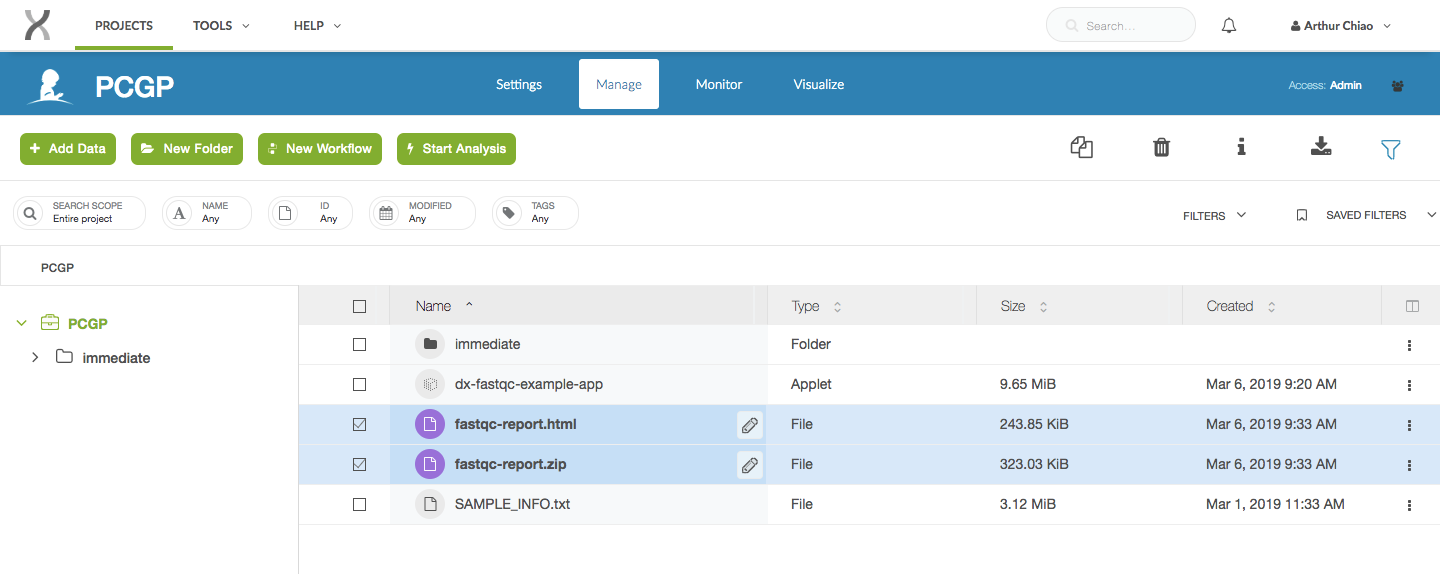Viewport: 1440px width, 574px height.
Task: Click purple file icon of fastqc-report.zip
Action: point(430,464)
